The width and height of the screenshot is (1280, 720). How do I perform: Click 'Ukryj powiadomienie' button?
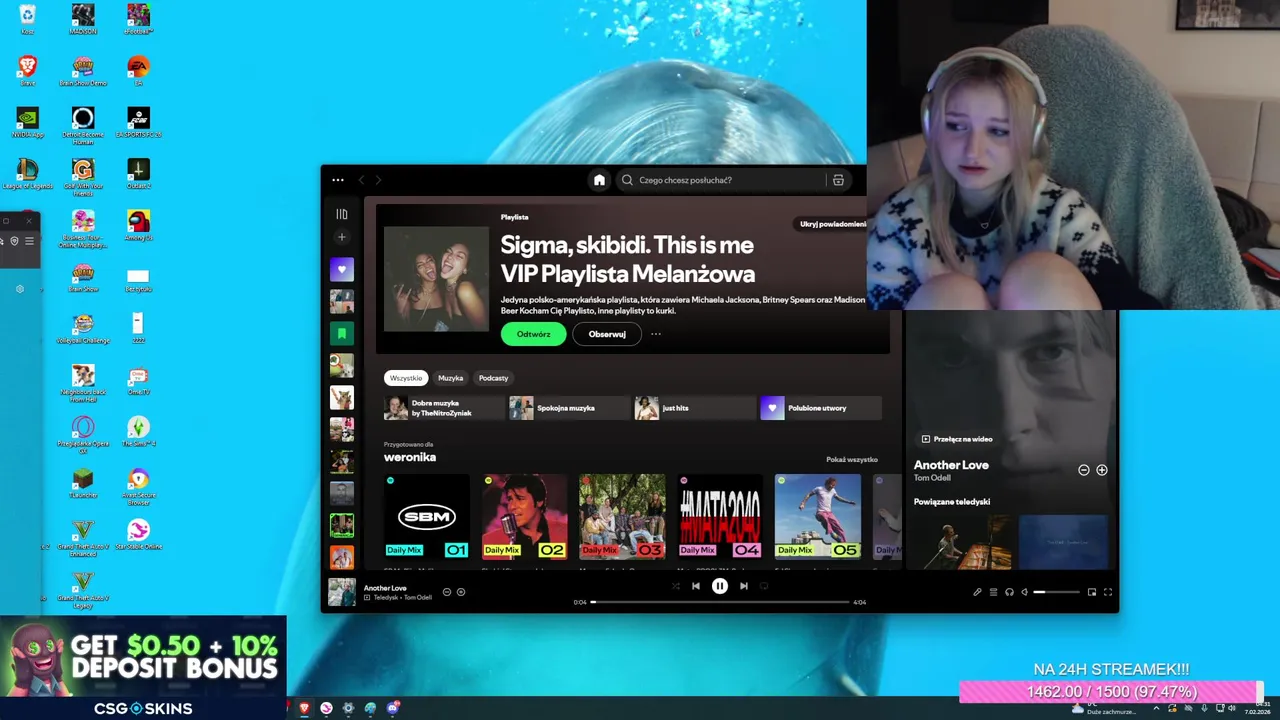click(x=832, y=224)
